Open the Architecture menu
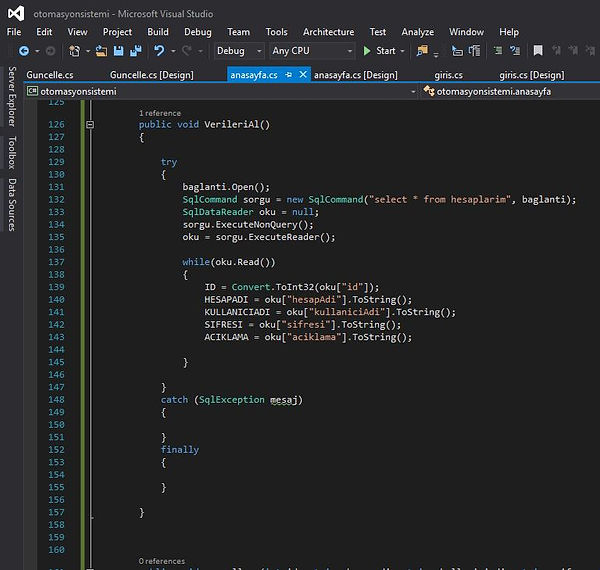Screen dimensions: 600x570 [328, 32]
